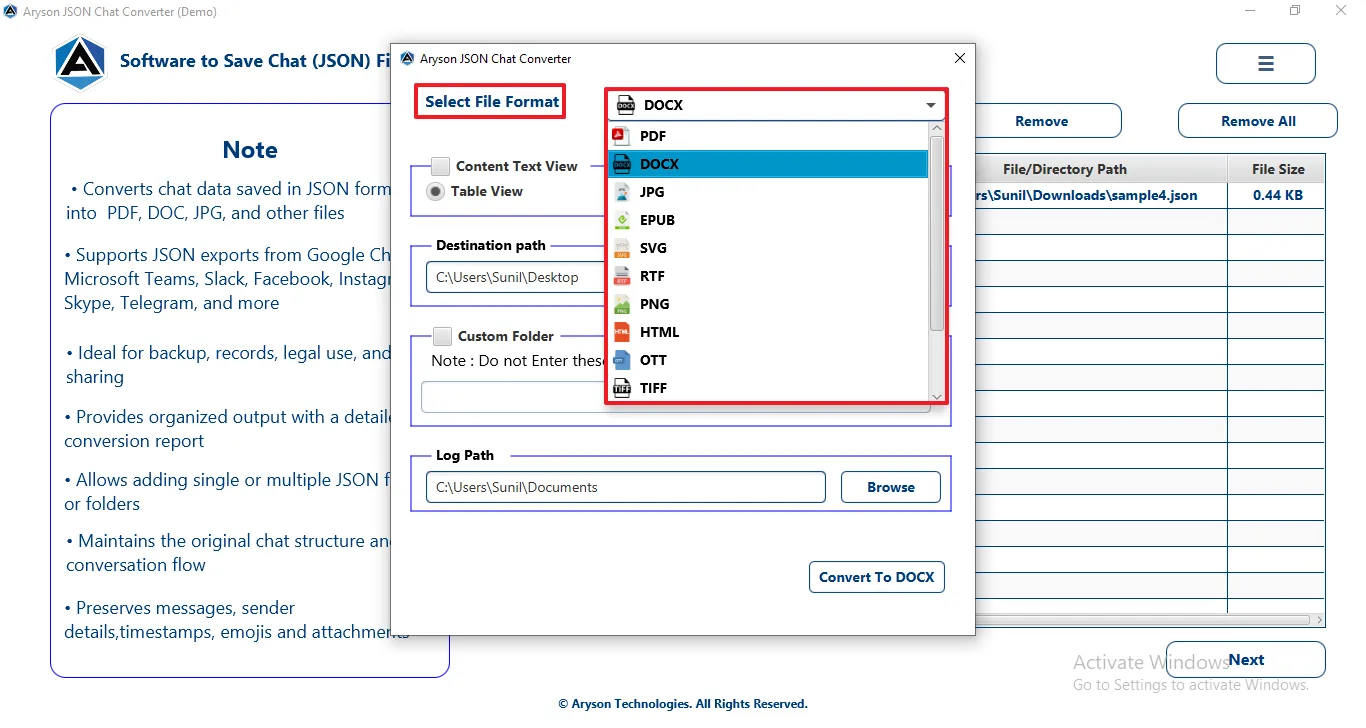The height and width of the screenshot is (728, 1366).
Task: Click the dropdown list's down scroll arrow
Action: tap(937, 397)
